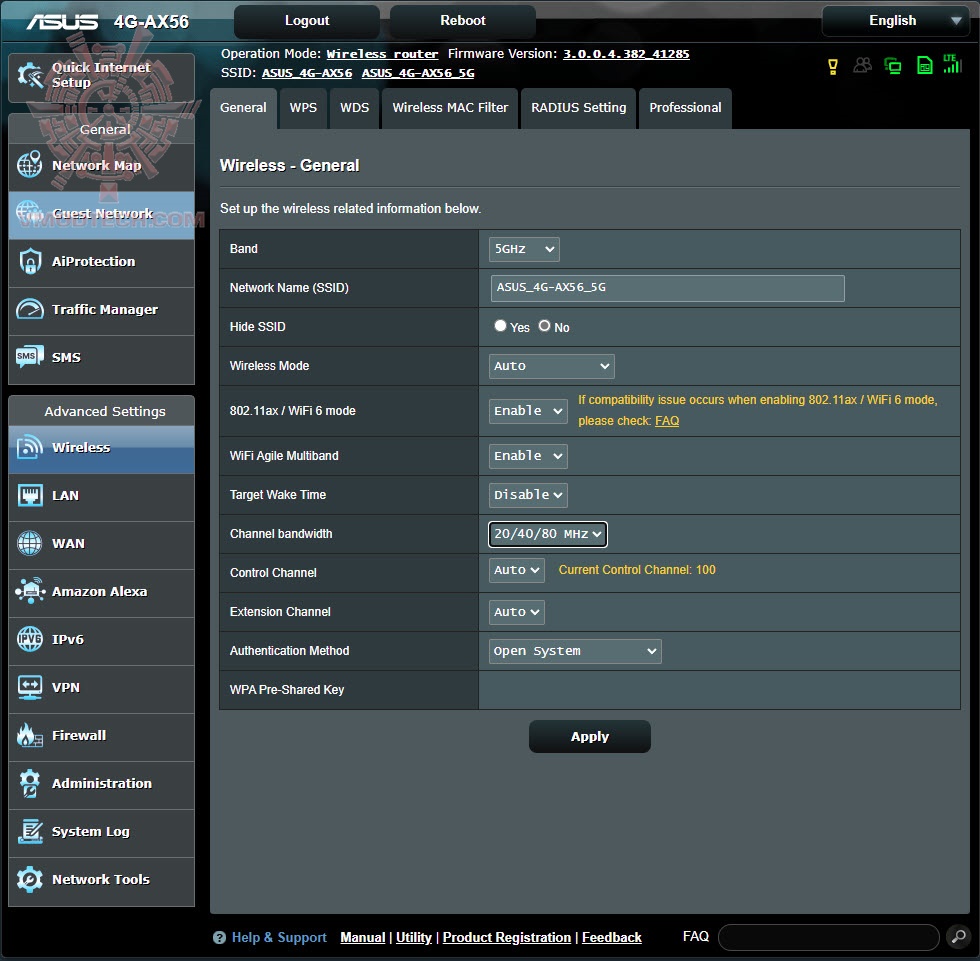Viewport: 980px width, 961px height.
Task: Open 802.11ax WiFi 6 mode dropdown
Action: pos(528,411)
